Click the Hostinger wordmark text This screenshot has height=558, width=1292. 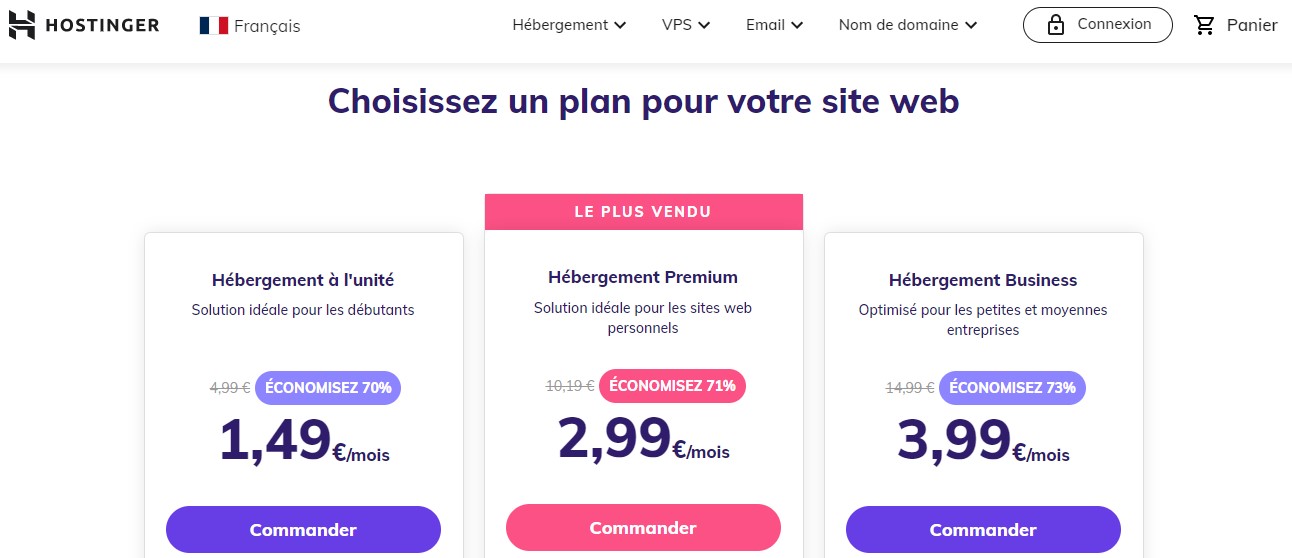pyautogui.click(x=102, y=25)
